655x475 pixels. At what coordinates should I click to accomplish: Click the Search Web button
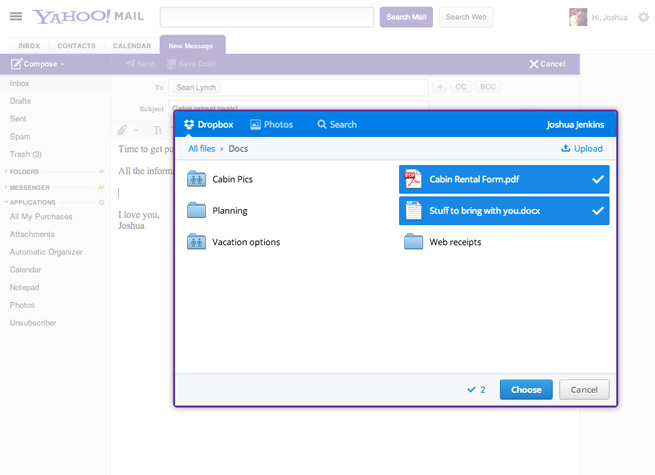click(x=466, y=17)
